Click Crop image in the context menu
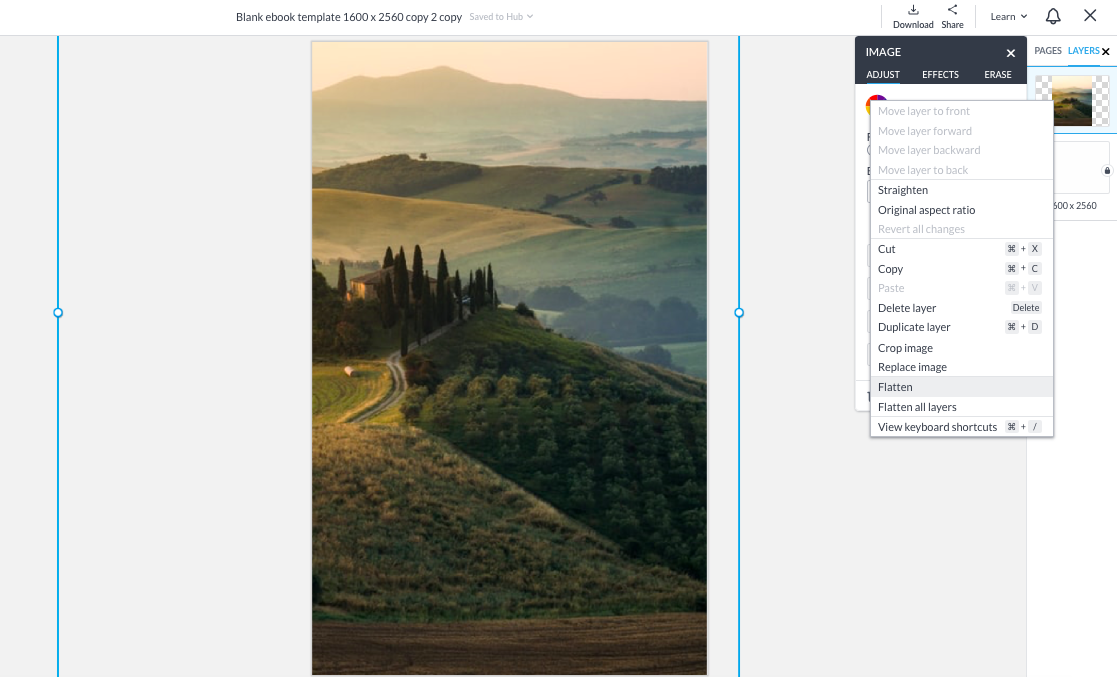Screen dimensions: 1117x677 click(905, 347)
